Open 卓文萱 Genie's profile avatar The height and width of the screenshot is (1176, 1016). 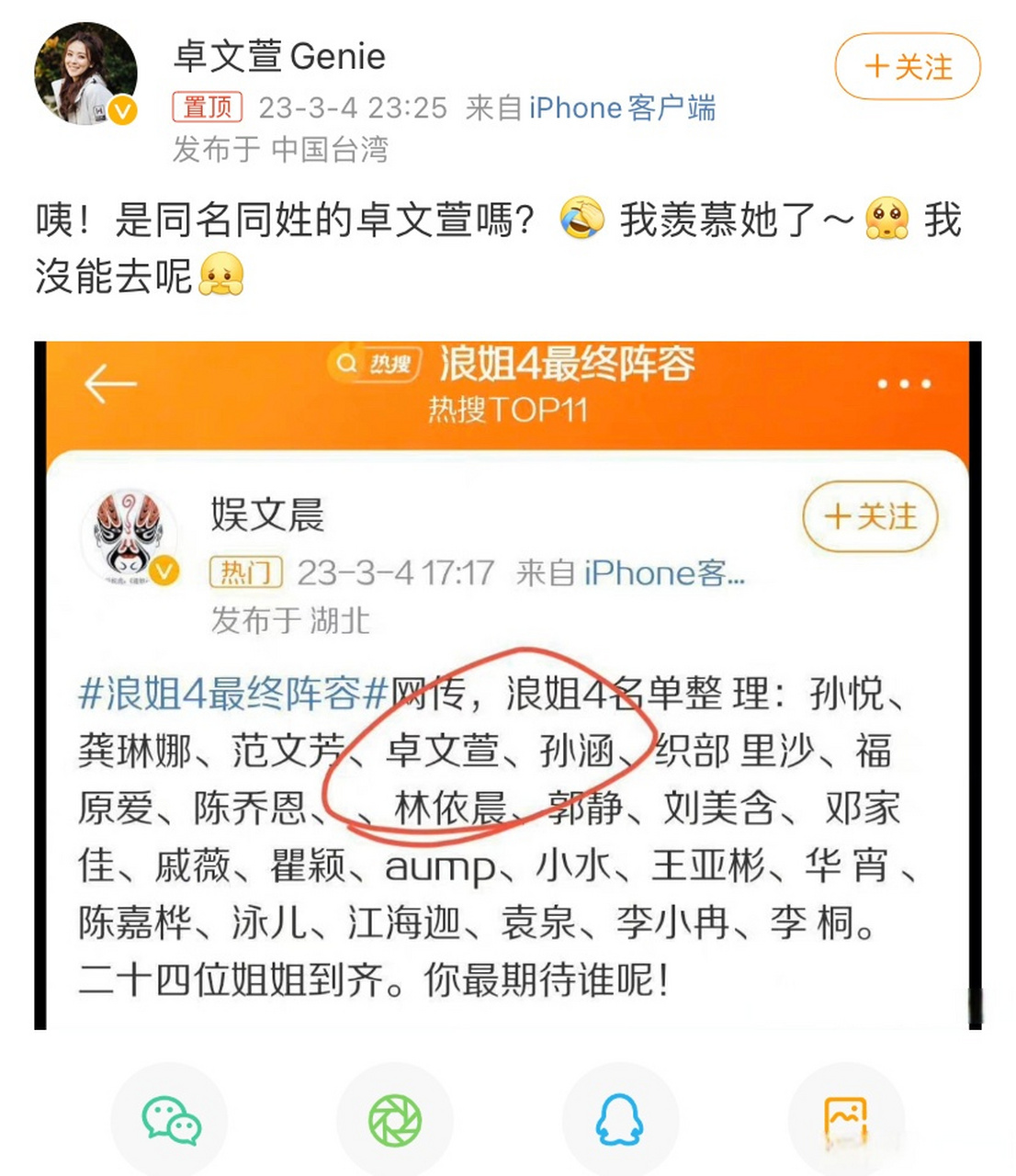click(x=85, y=73)
